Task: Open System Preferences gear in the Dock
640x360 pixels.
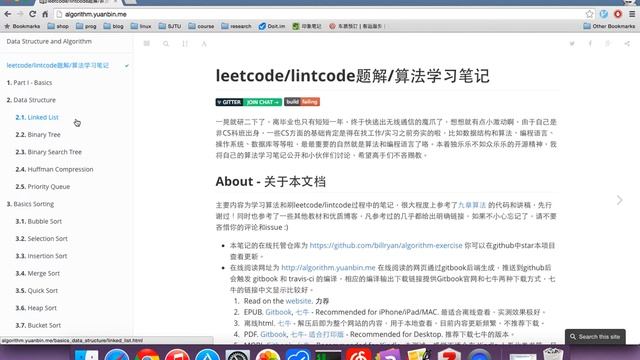Action: 238,355
